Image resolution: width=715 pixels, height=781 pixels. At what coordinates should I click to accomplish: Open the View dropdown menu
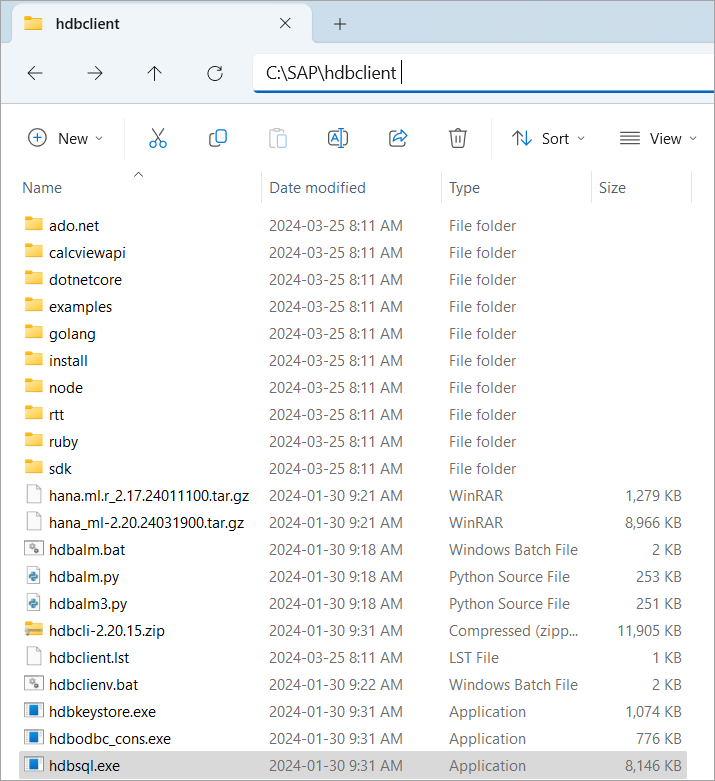pyautogui.click(x=658, y=138)
